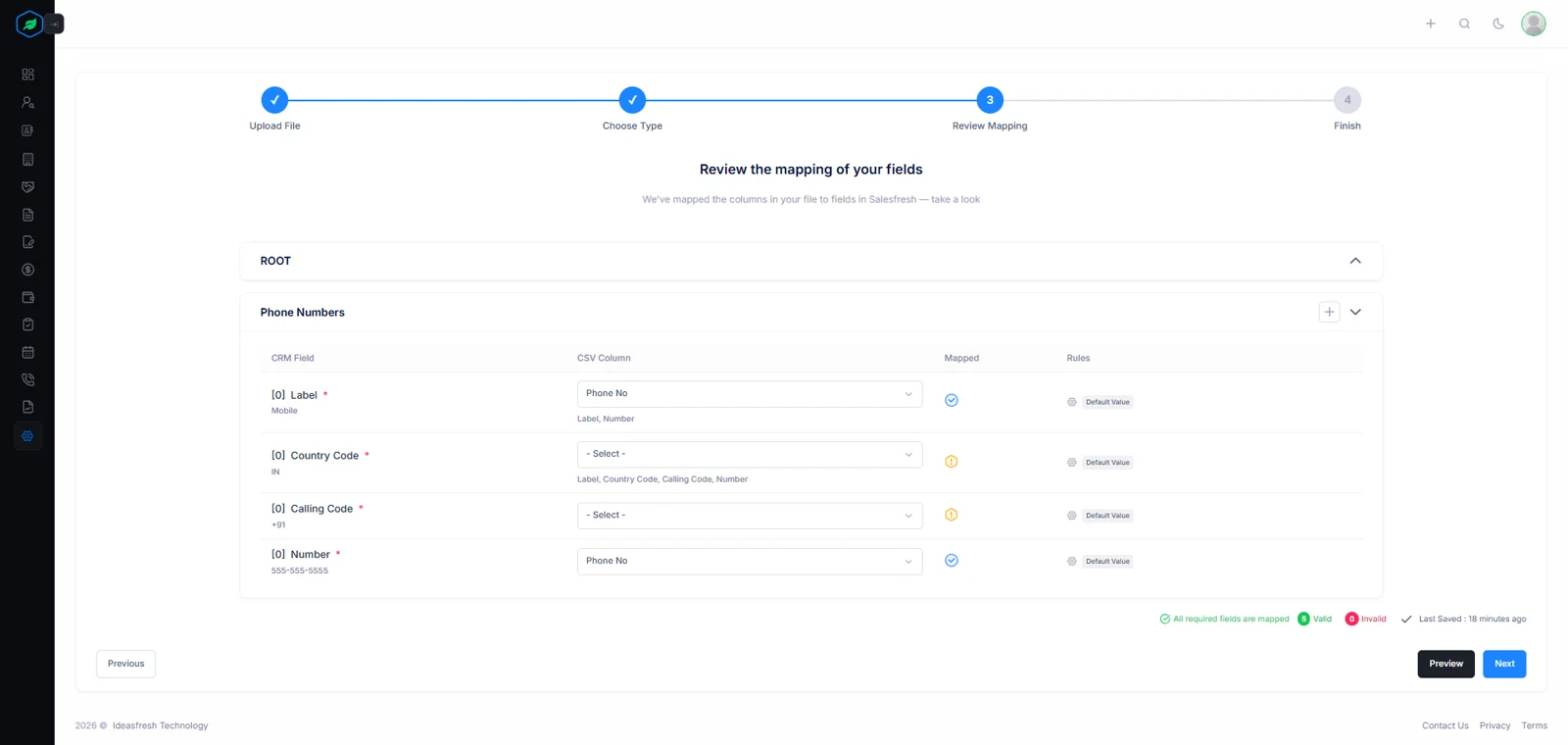Open the user avatar menu
This screenshot has width=1568, height=745.
pos(1534,24)
